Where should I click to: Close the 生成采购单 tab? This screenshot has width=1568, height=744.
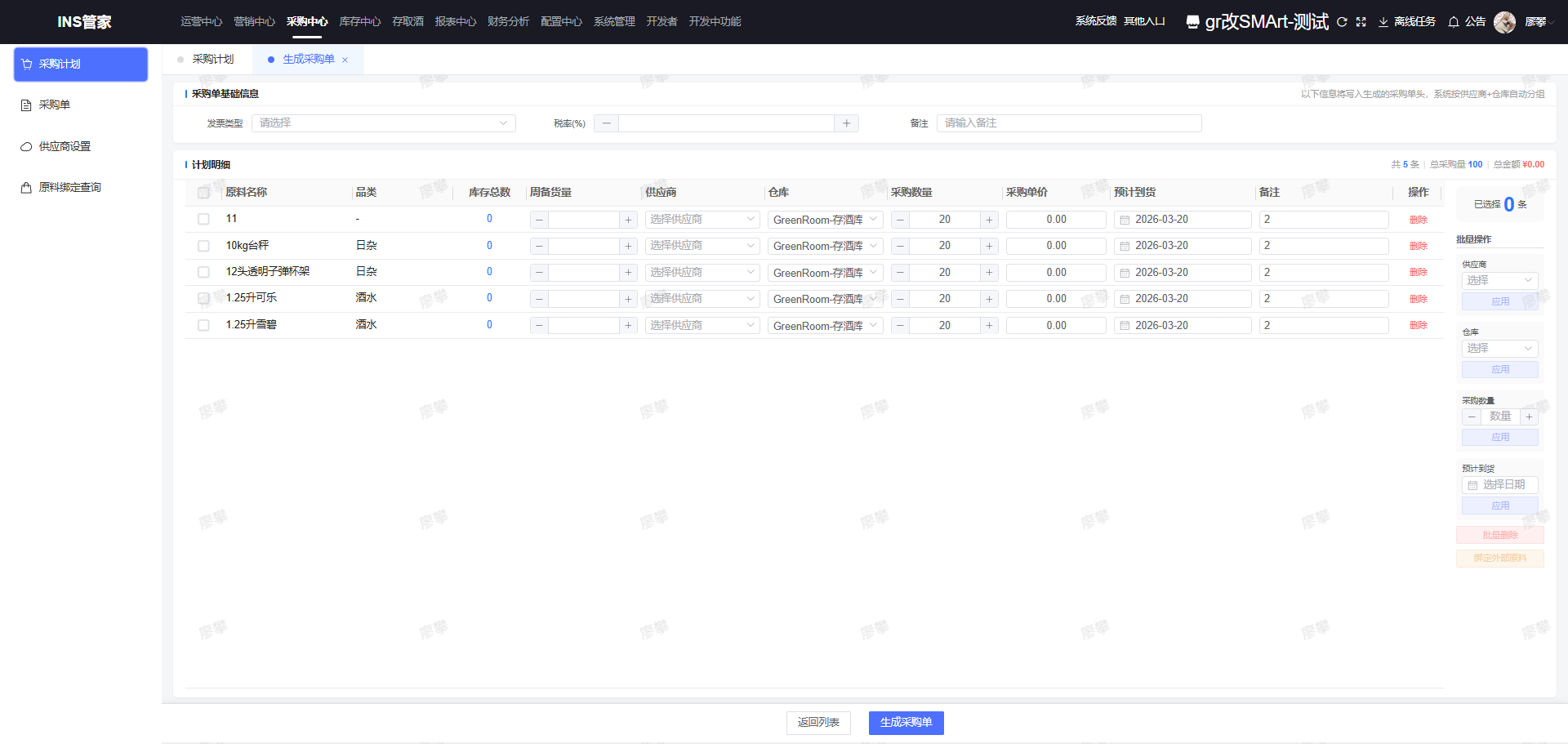click(x=345, y=60)
